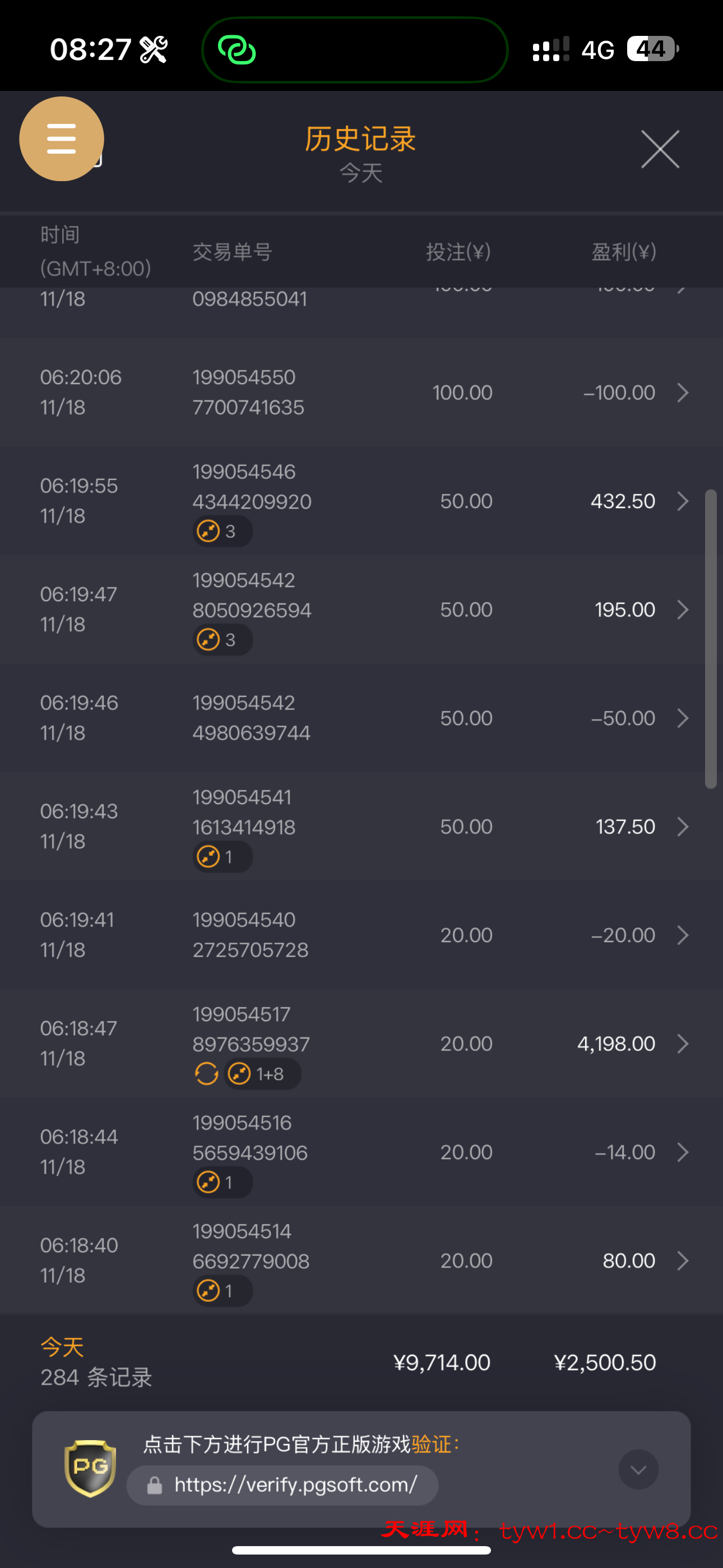Tap the free-spin badge on the 80.00 record
Image resolution: width=723 pixels, height=1568 pixels.
pyautogui.click(x=222, y=1290)
